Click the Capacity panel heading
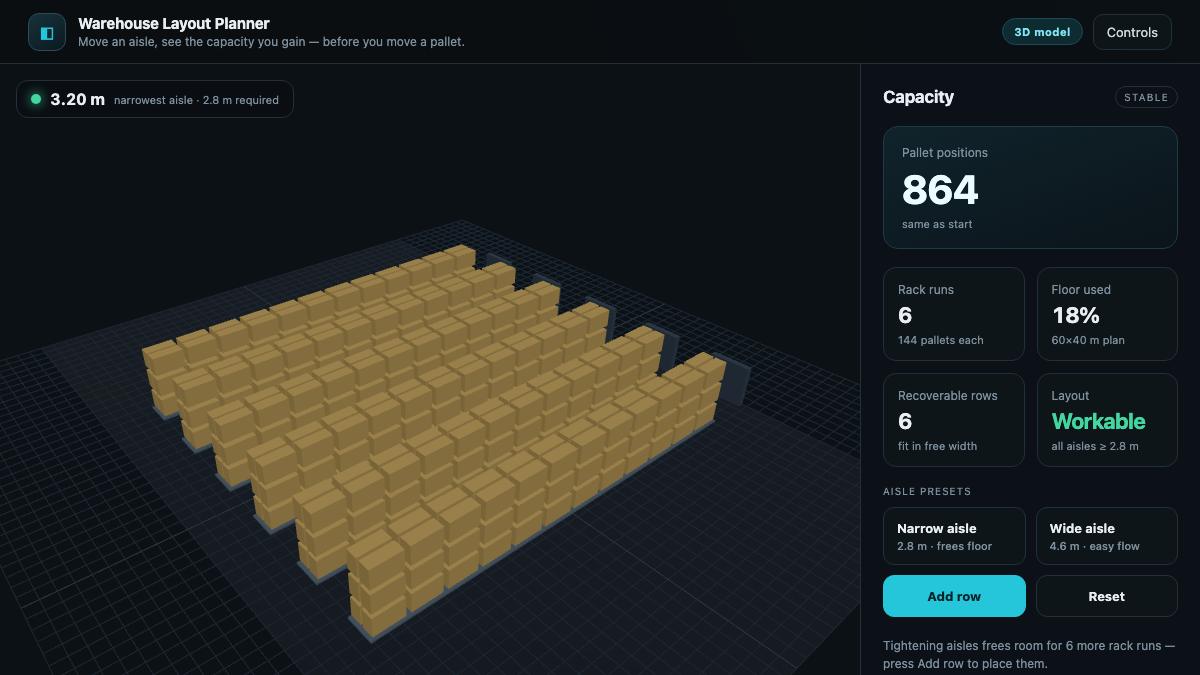The image size is (1200, 675). coord(918,97)
